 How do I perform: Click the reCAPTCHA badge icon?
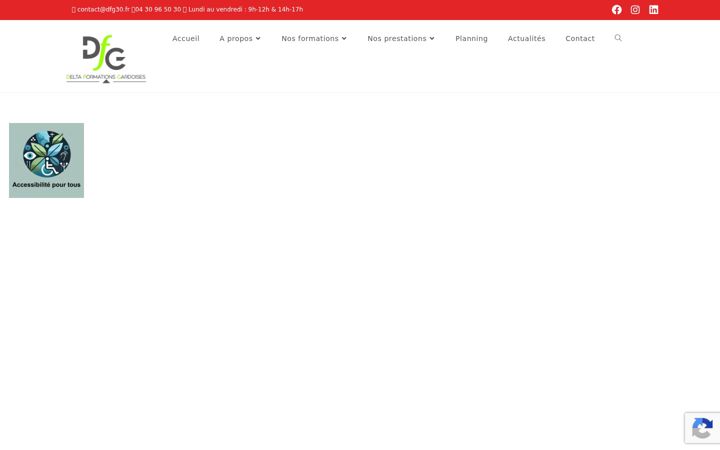(702, 428)
